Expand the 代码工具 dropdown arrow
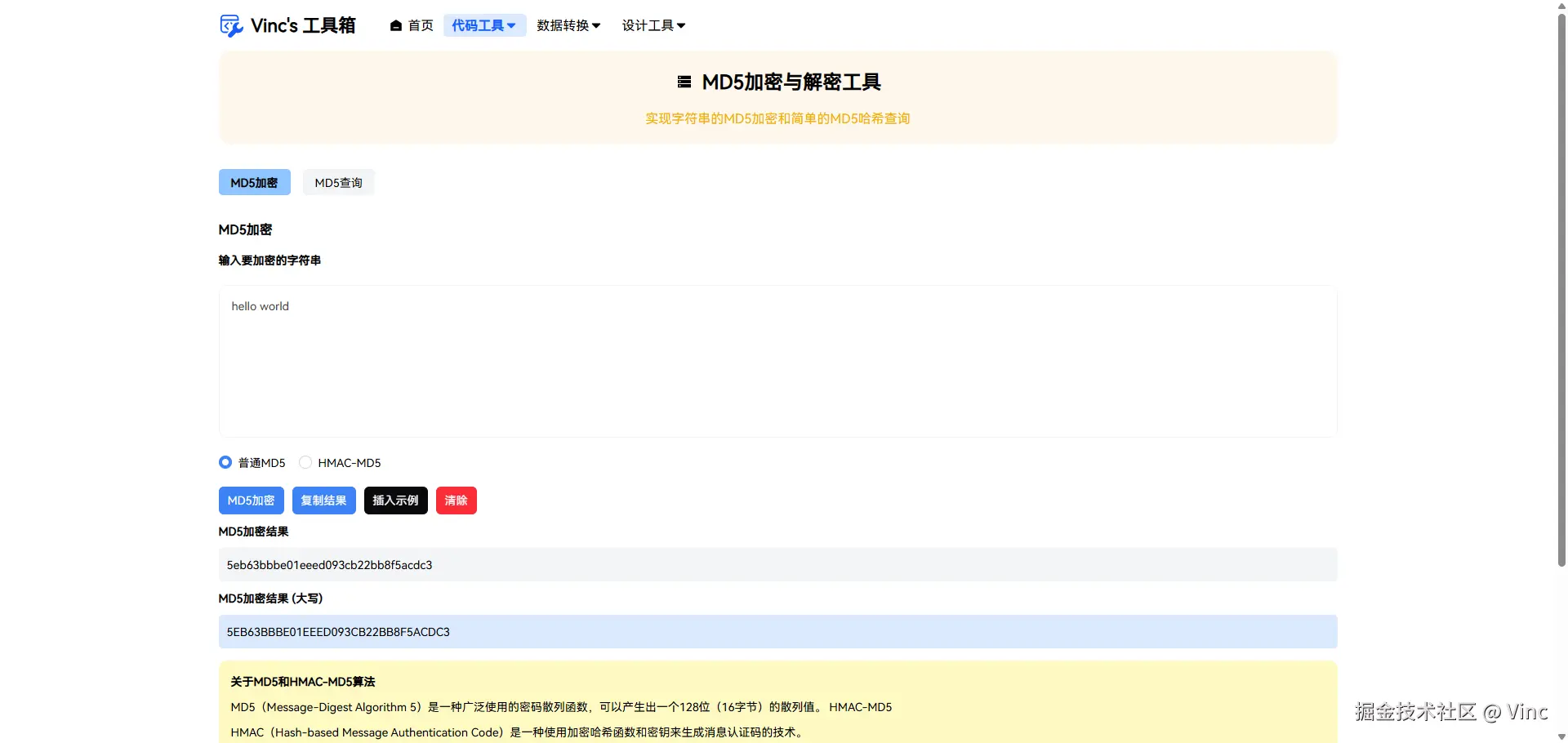This screenshot has height=743, width=1568. tap(511, 26)
